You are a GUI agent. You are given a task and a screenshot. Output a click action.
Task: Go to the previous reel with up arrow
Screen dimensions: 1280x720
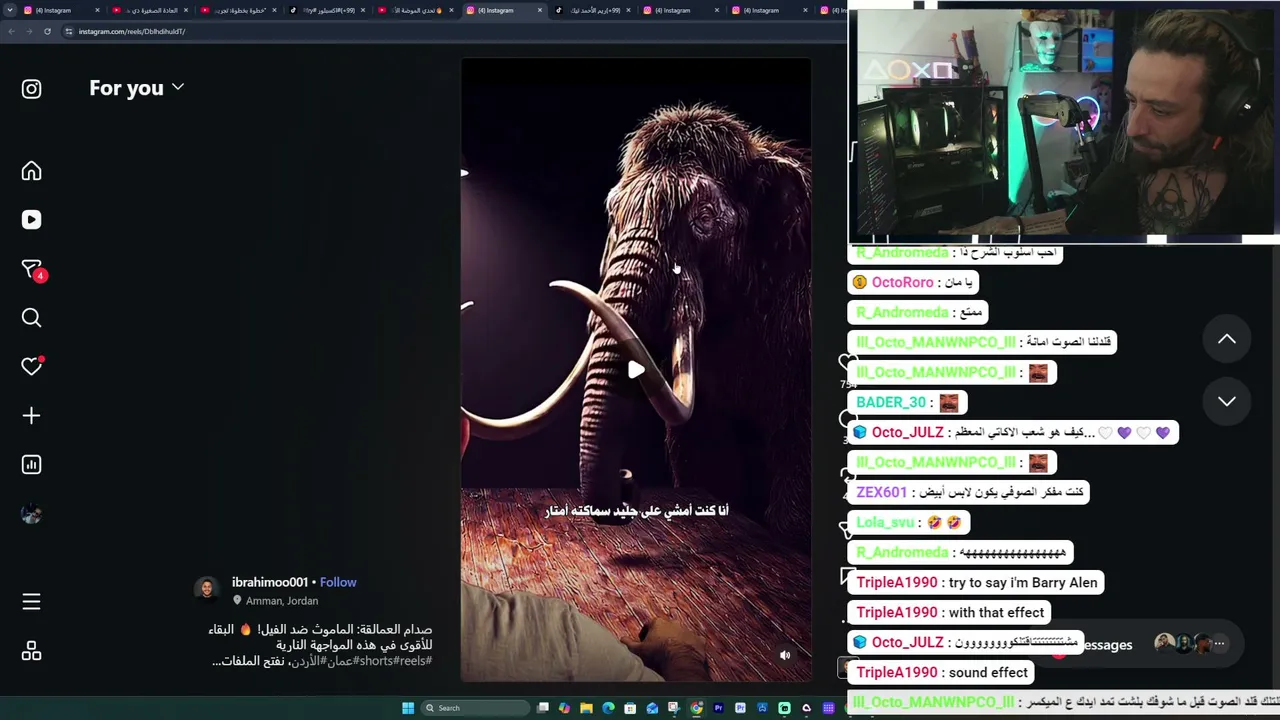[1227, 339]
